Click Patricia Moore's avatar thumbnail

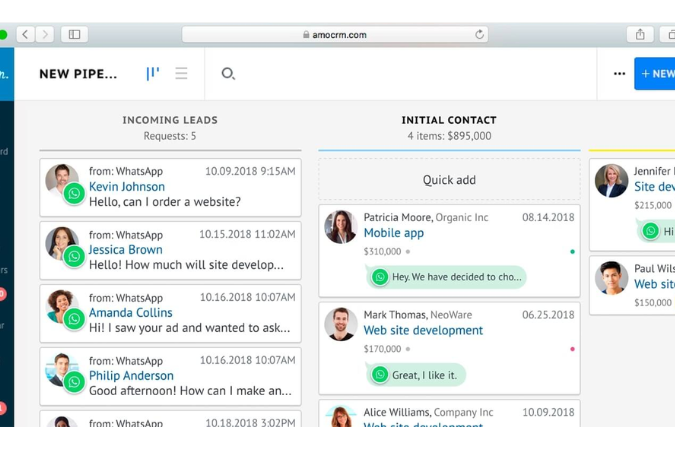(341, 227)
